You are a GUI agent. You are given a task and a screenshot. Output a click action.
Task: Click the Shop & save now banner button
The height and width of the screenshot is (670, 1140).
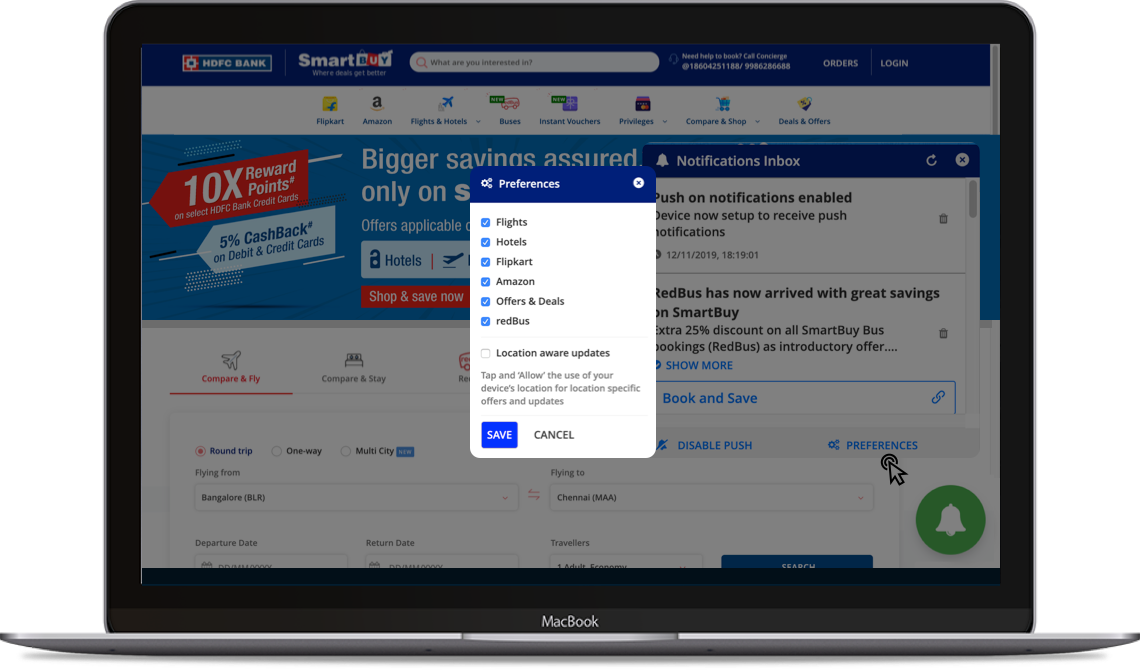tap(416, 296)
